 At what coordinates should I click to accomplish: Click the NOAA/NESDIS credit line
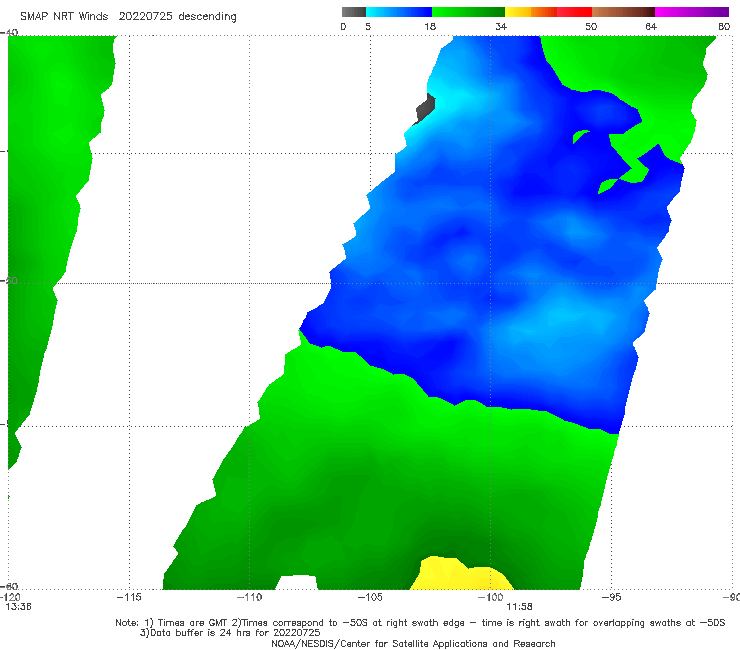point(413,643)
